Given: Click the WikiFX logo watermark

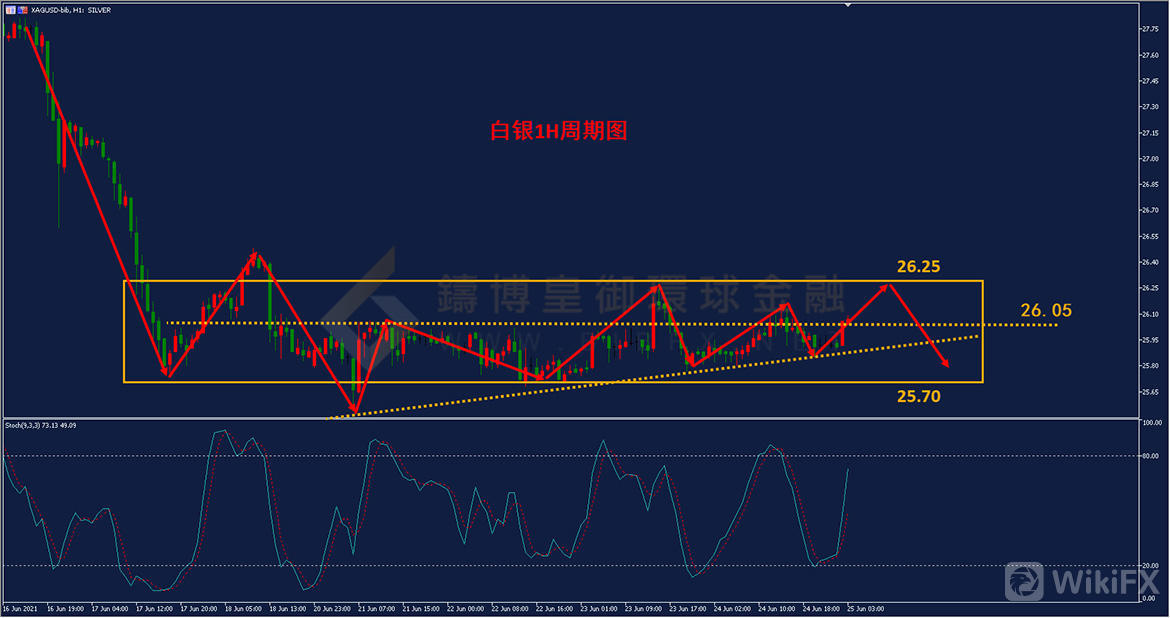Looking at the screenshot, I should (1082, 581).
